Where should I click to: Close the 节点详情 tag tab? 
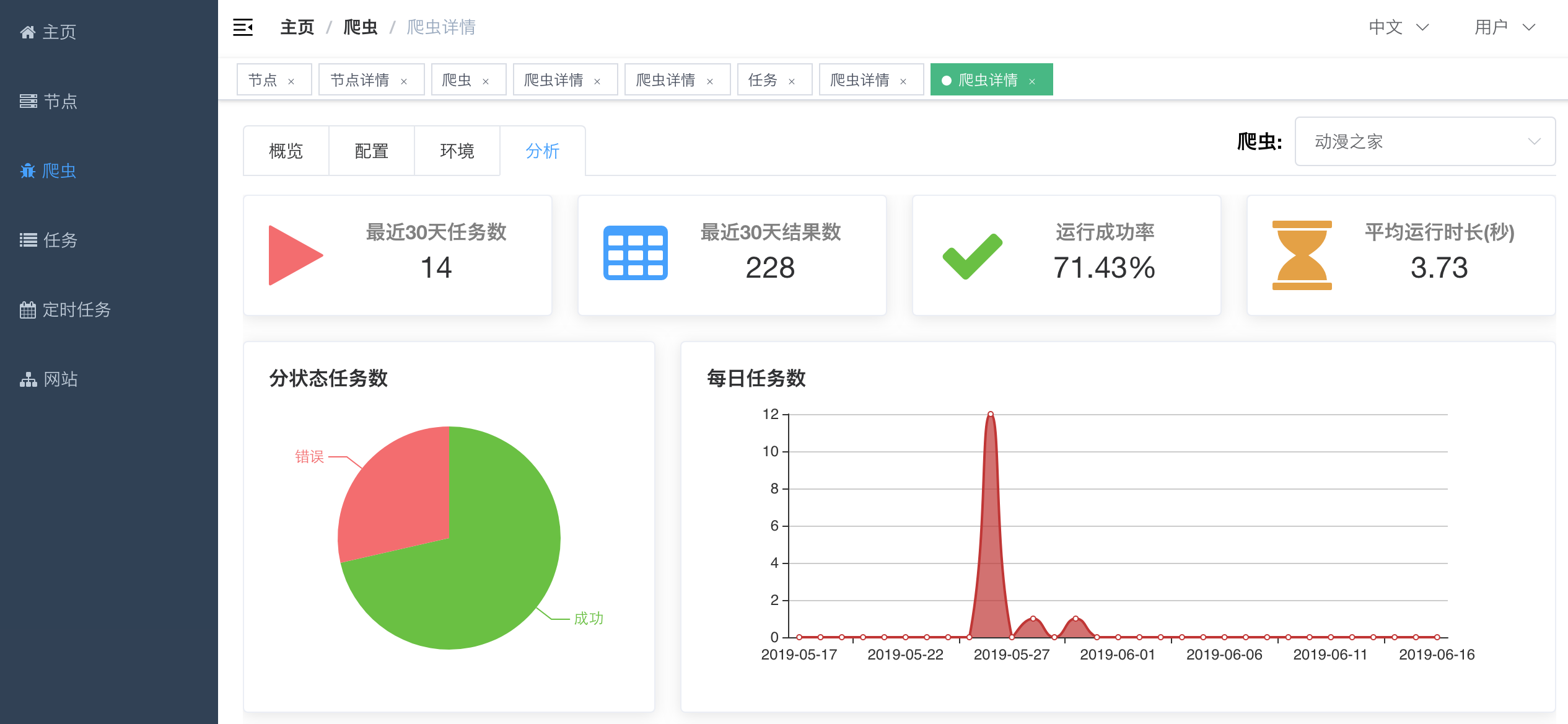[404, 81]
